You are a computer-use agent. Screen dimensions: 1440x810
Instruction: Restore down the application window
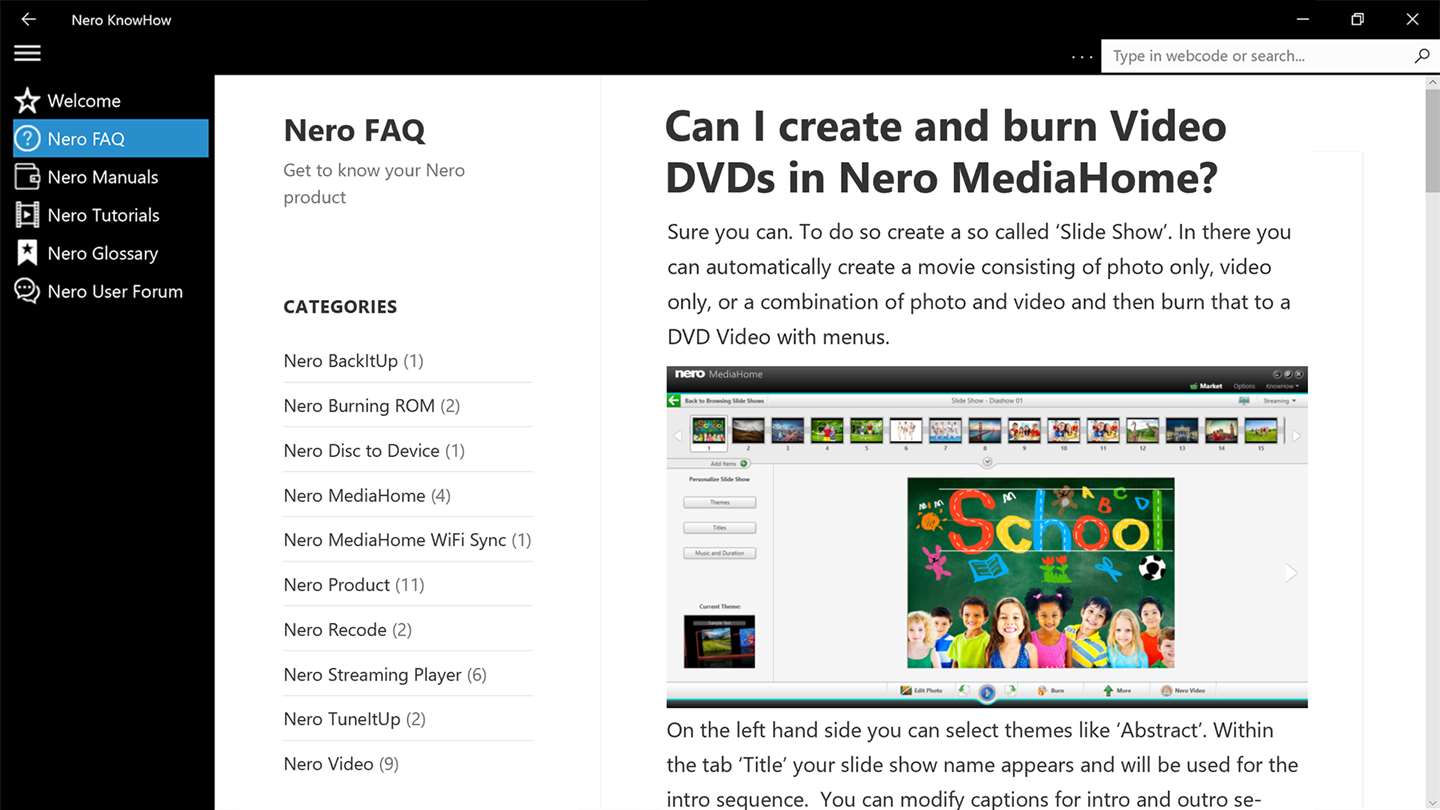pos(1357,19)
